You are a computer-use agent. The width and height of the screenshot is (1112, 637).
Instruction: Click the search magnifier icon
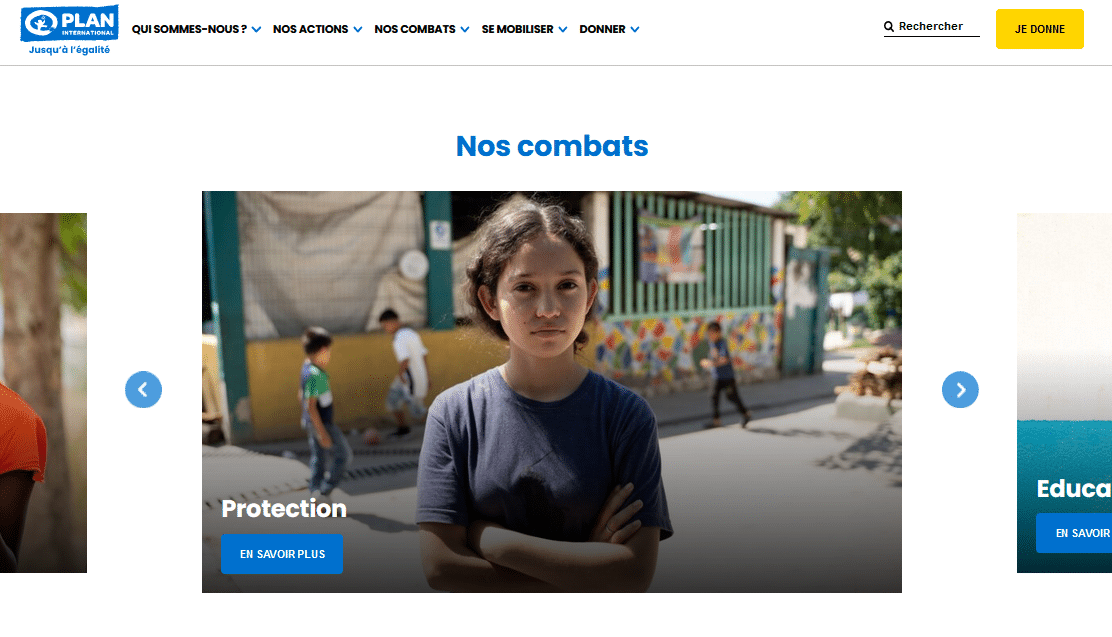pyautogui.click(x=889, y=26)
